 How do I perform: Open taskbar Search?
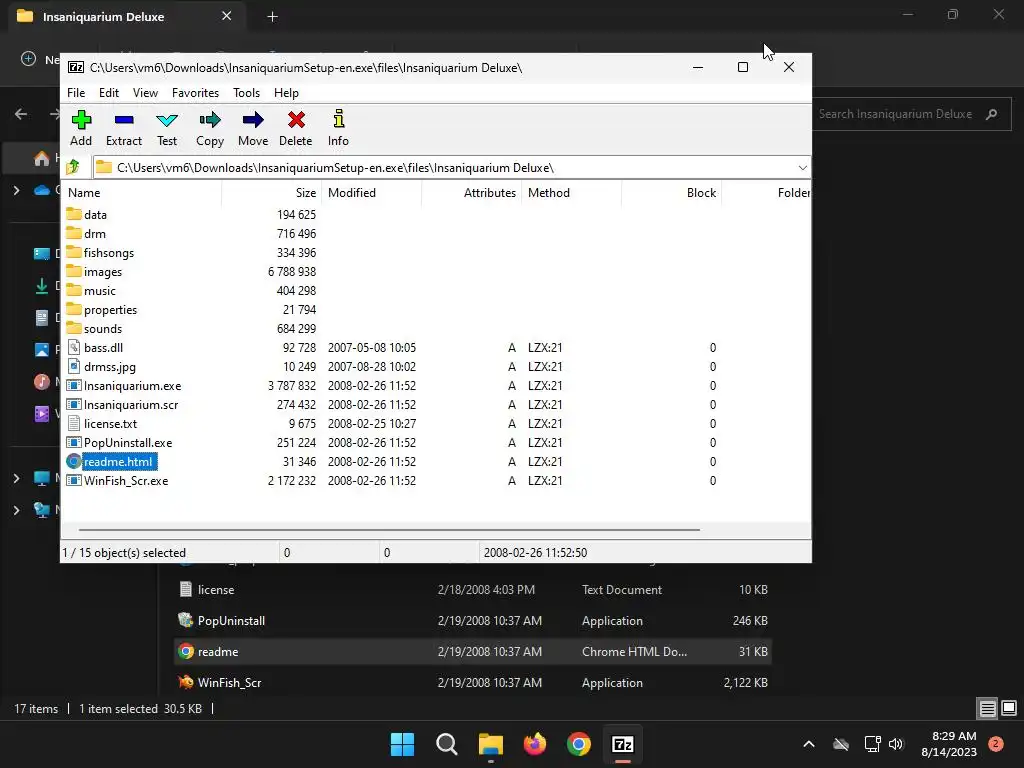point(447,744)
